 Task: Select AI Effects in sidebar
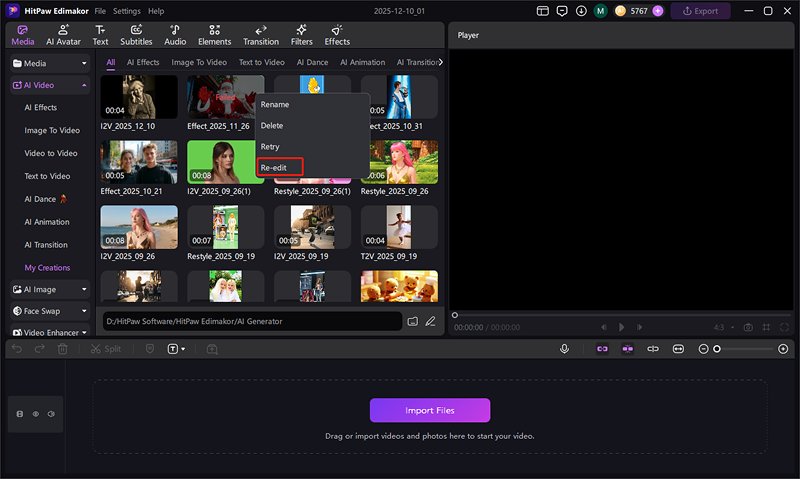click(41, 108)
